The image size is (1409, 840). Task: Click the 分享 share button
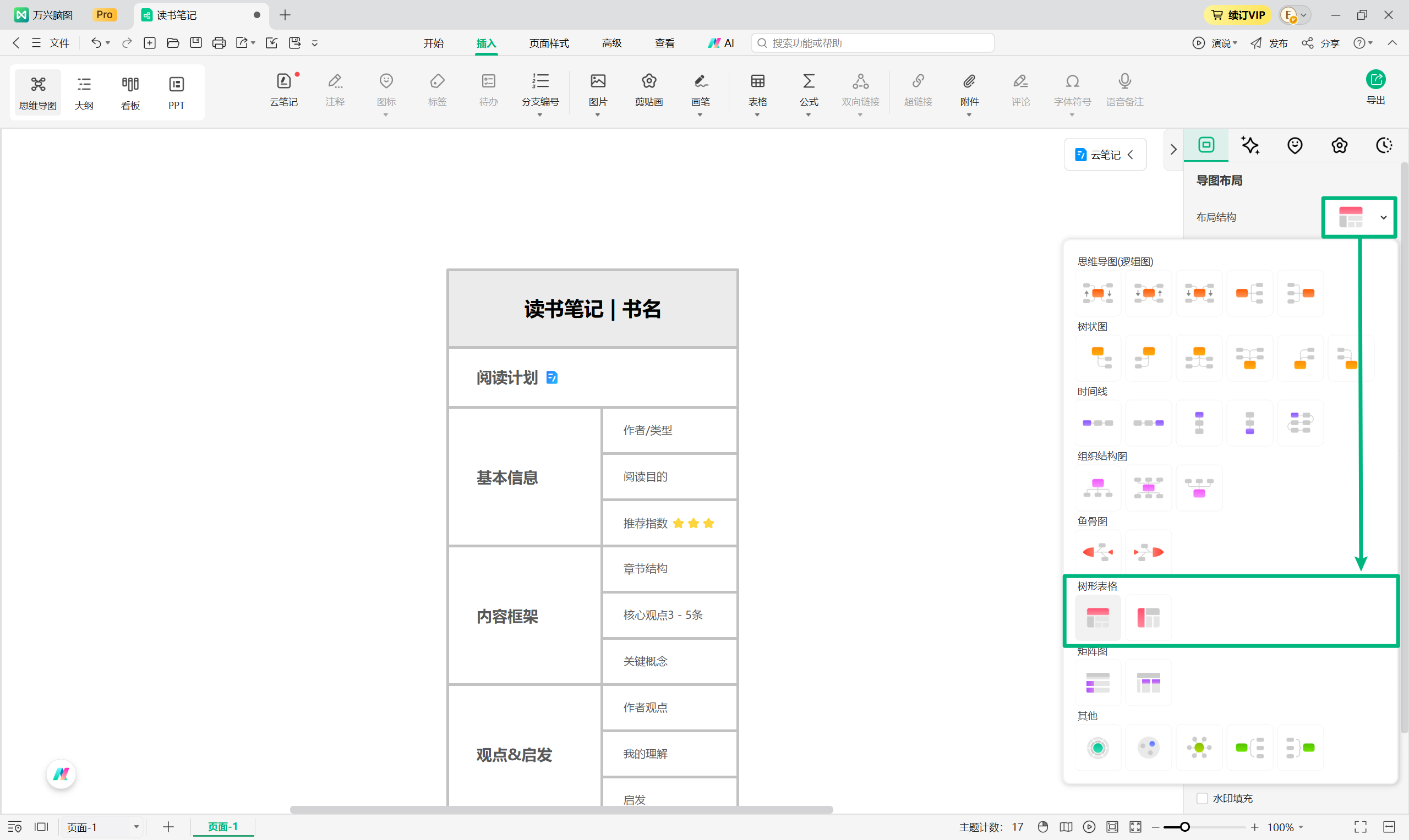click(x=1320, y=43)
